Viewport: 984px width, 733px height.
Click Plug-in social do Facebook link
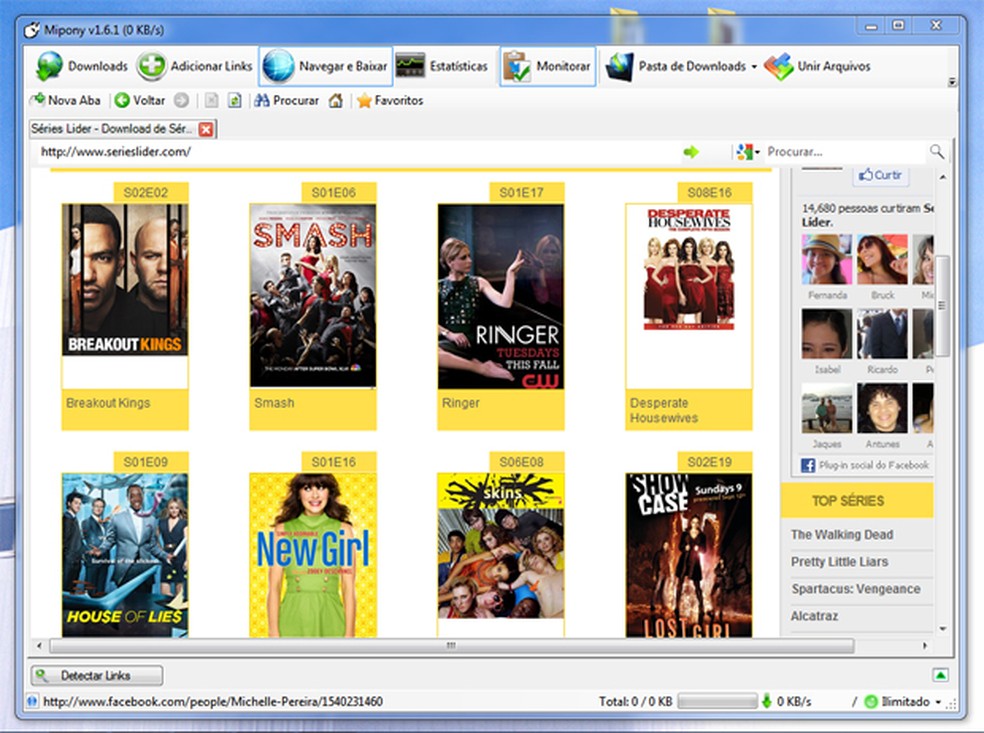(873, 465)
